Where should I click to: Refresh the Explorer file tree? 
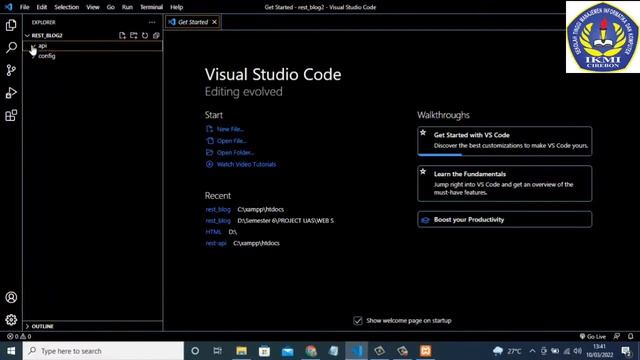coord(145,36)
